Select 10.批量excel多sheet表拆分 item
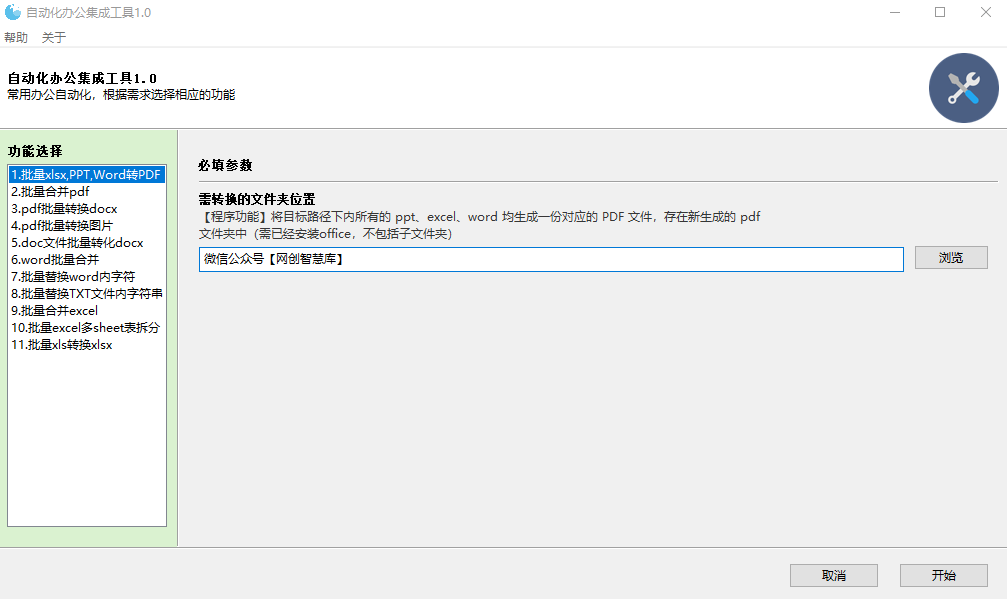This screenshot has width=1007, height=599. pyautogui.click(x=87, y=327)
